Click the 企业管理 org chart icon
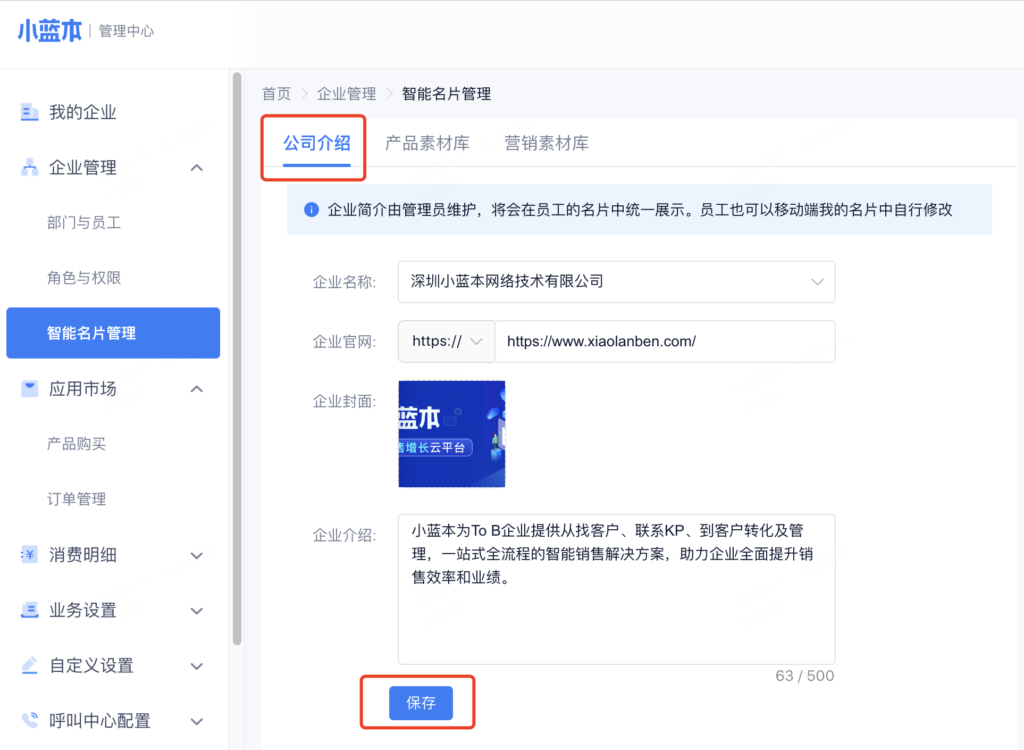This screenshot has width=1024, height=750. click(x=29, y=168)
